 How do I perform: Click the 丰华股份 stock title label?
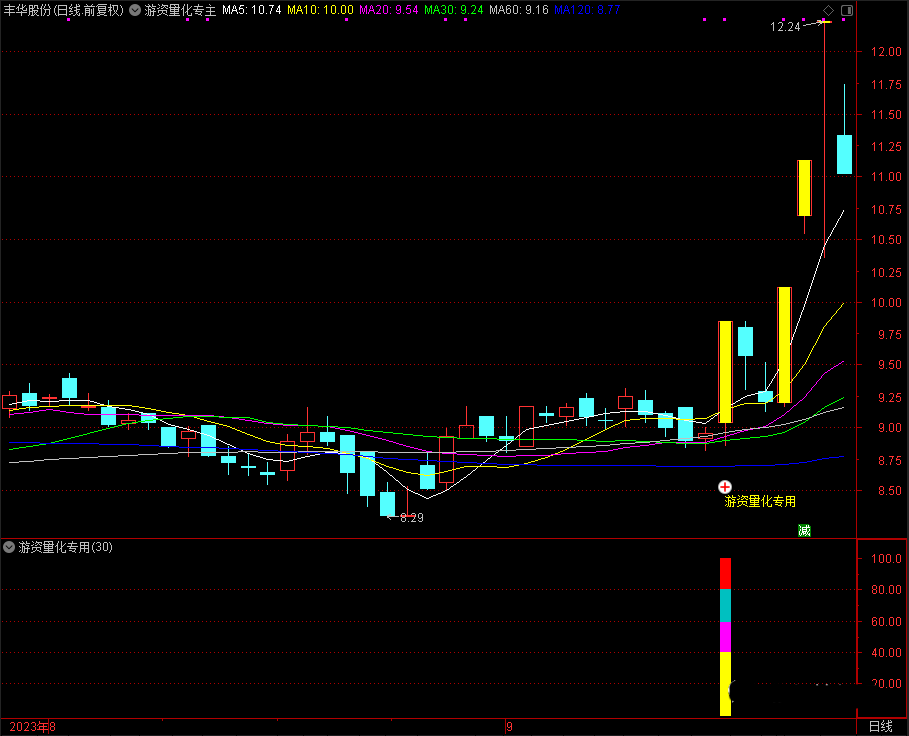pos(26,10)
